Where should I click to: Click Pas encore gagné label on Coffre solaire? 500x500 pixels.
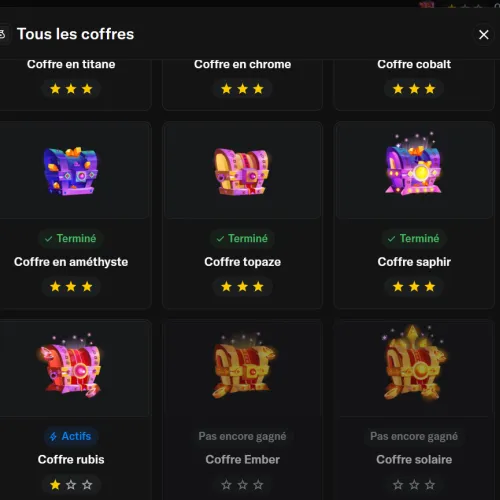coord(414,436)
